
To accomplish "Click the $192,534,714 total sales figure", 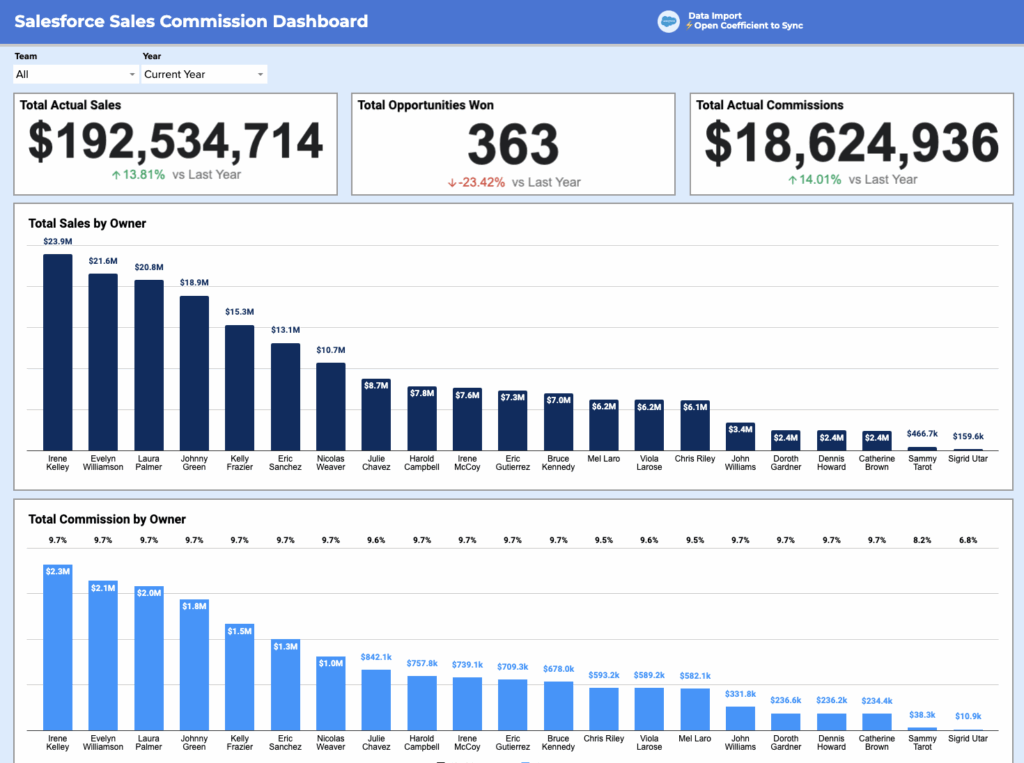I will tap(175, 142).
